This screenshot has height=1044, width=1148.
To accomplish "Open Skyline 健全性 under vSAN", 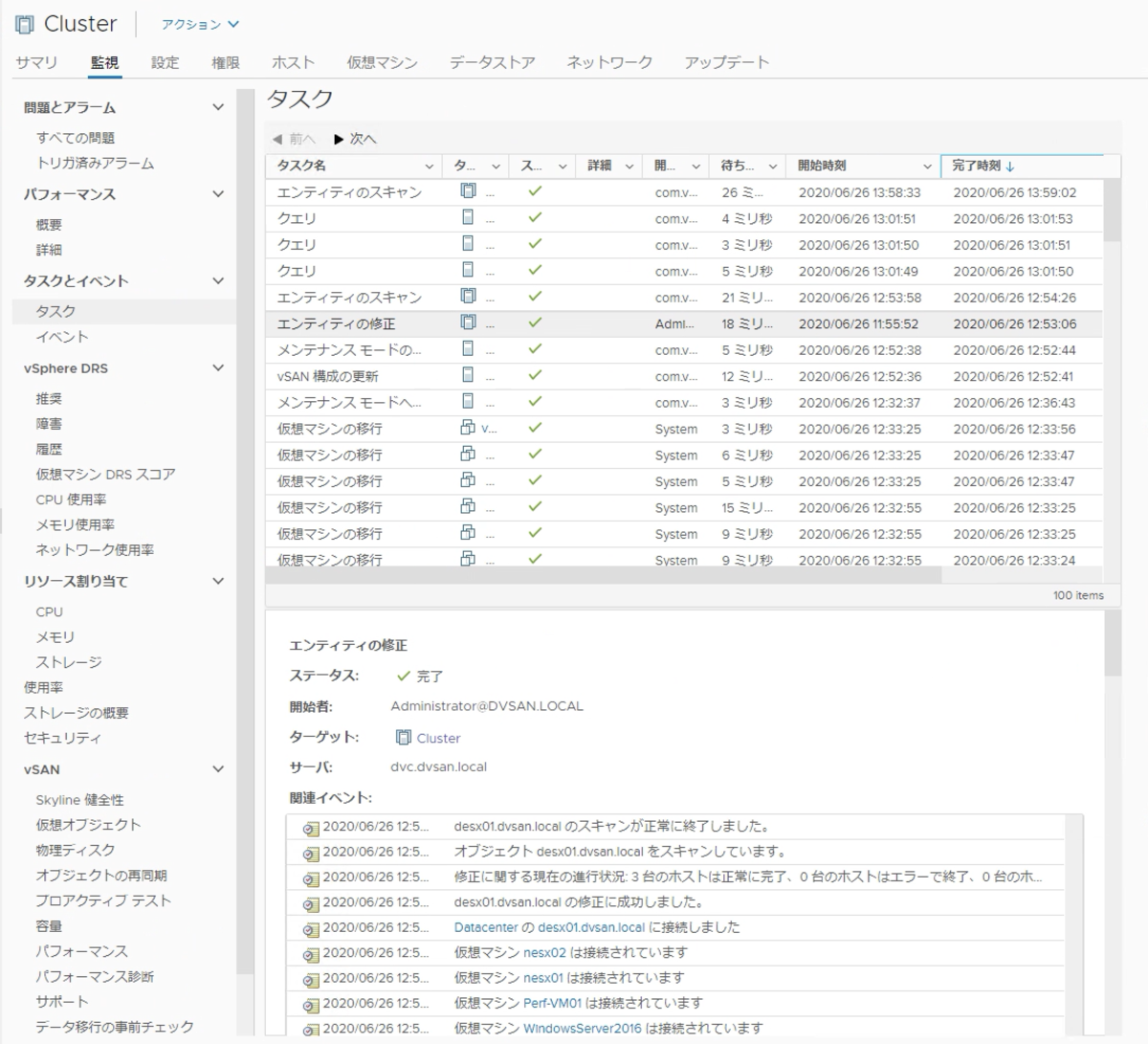I will pyautogui.click(x=80, y=800).
